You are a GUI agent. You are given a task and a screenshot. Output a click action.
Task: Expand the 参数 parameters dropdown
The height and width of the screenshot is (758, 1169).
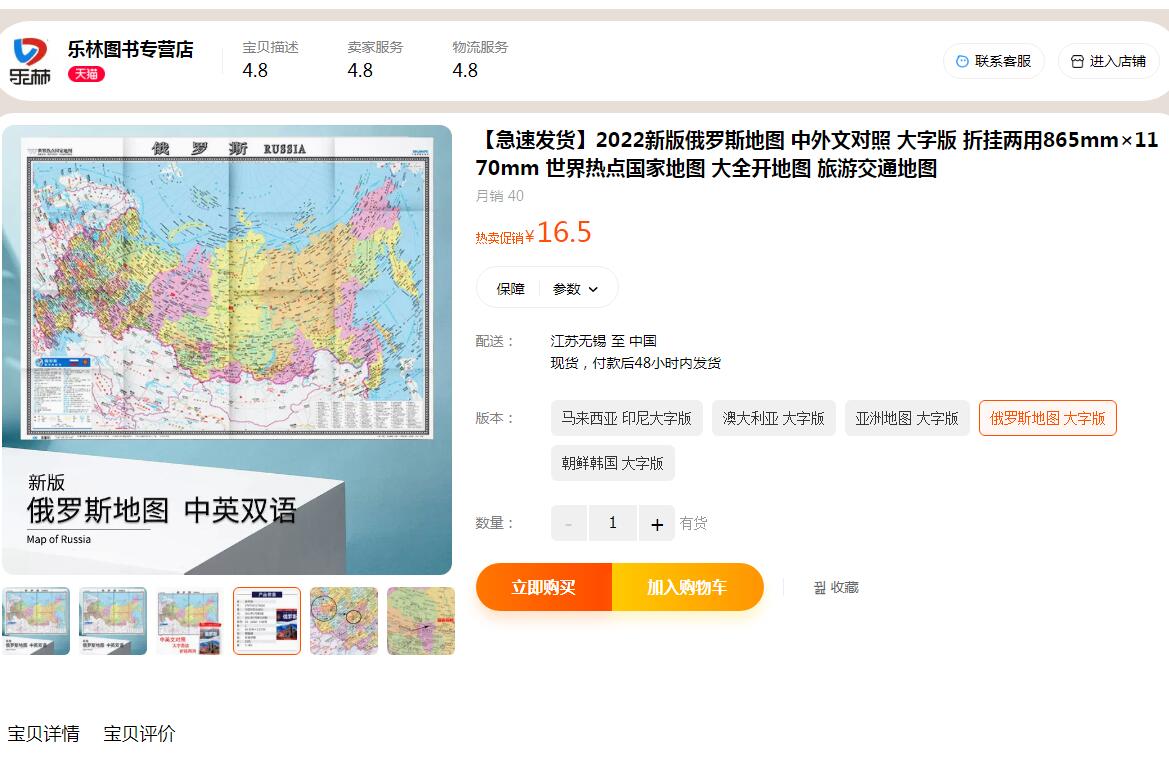point(576,289)
